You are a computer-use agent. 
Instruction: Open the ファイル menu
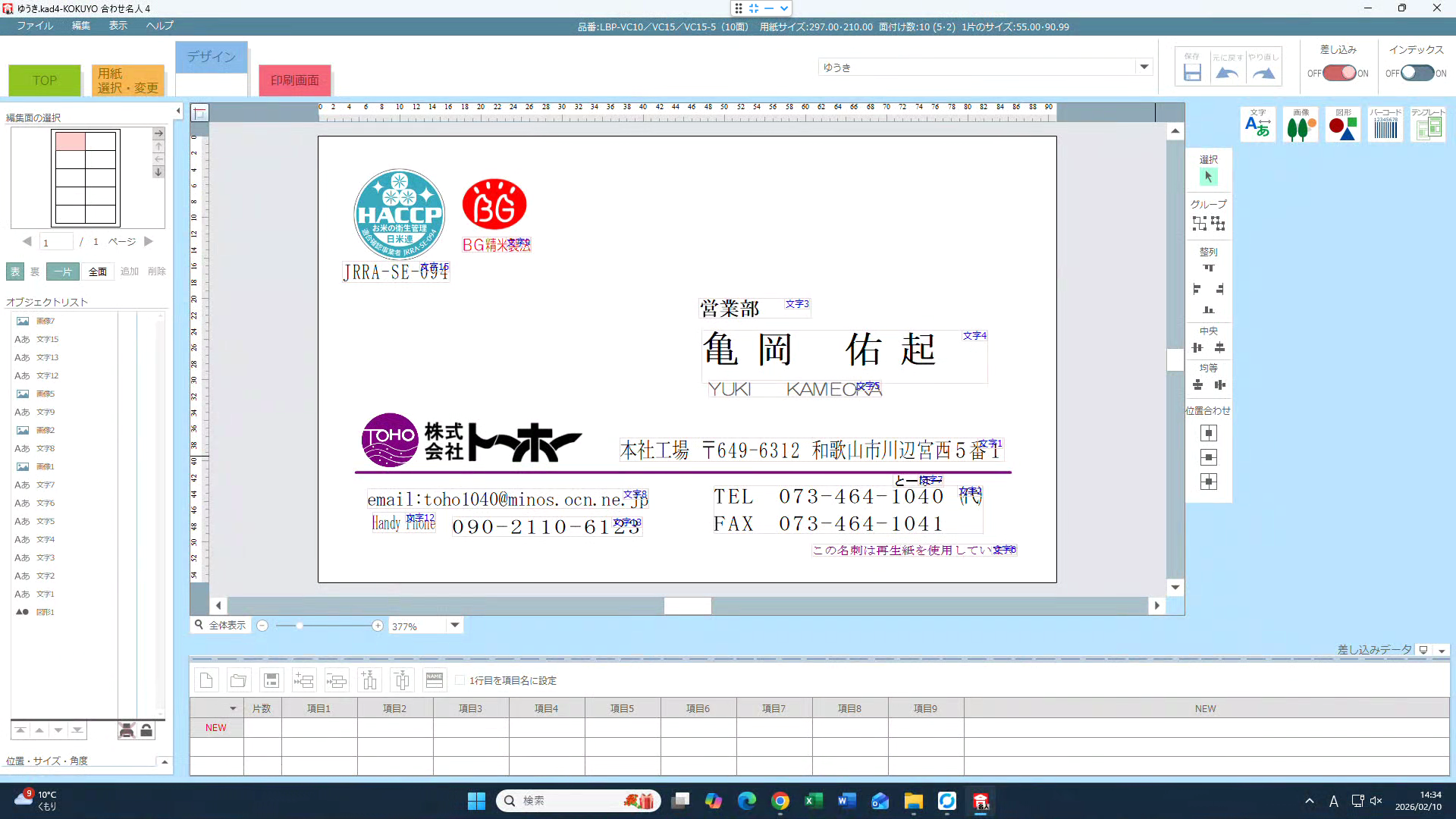35,26
